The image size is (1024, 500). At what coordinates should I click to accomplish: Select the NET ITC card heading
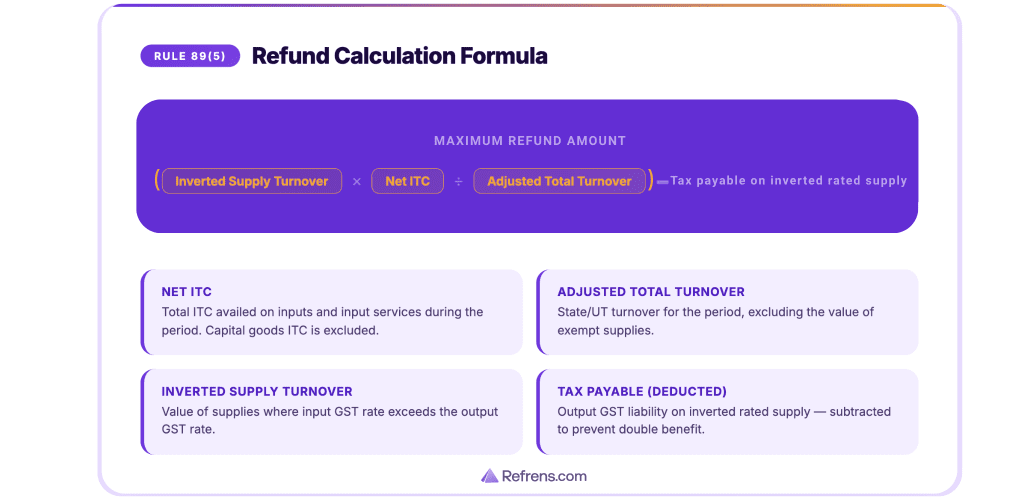pyautogui.click(x=187, y=292)
